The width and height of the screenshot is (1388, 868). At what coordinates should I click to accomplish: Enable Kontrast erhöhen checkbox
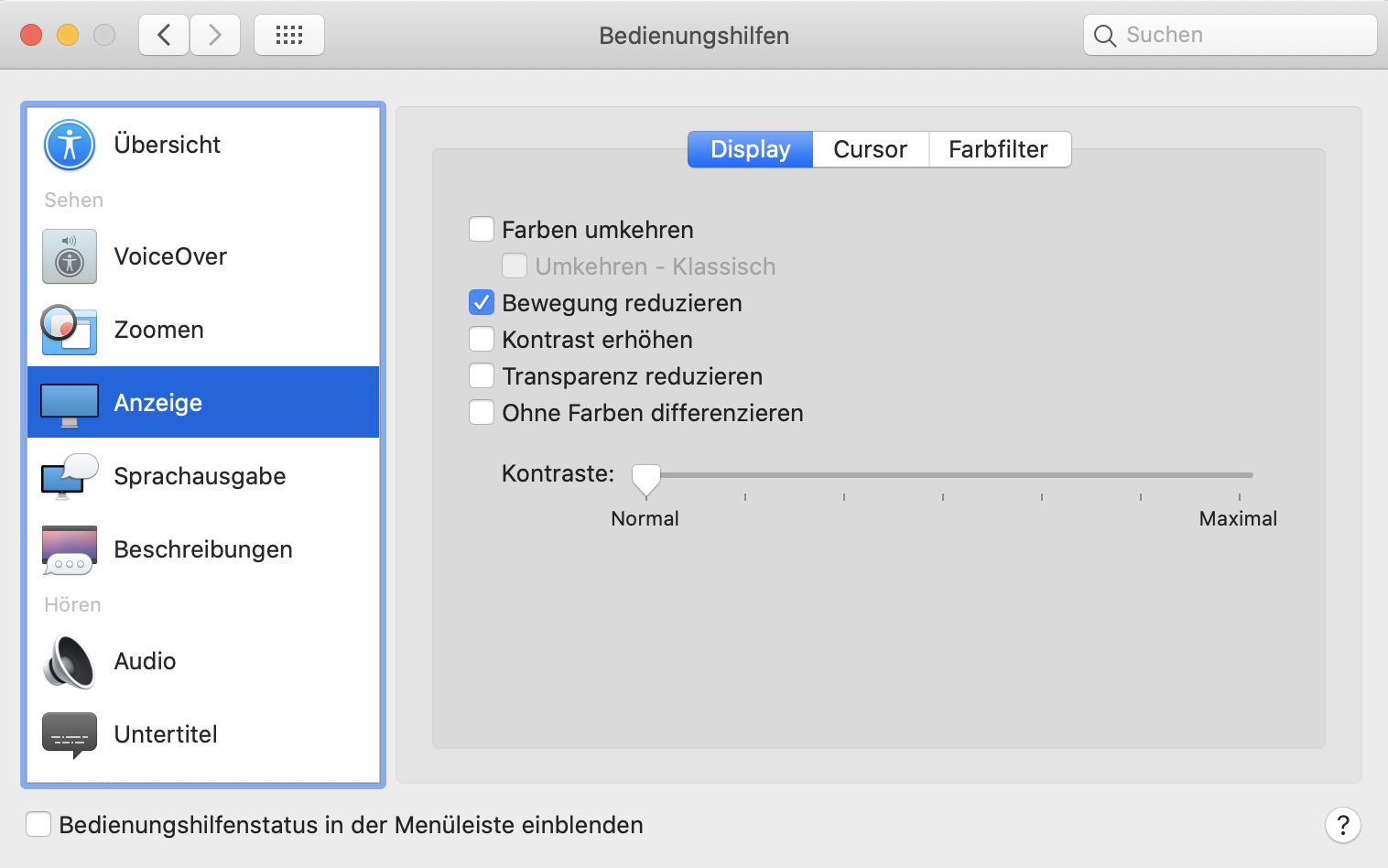(482, 339)
